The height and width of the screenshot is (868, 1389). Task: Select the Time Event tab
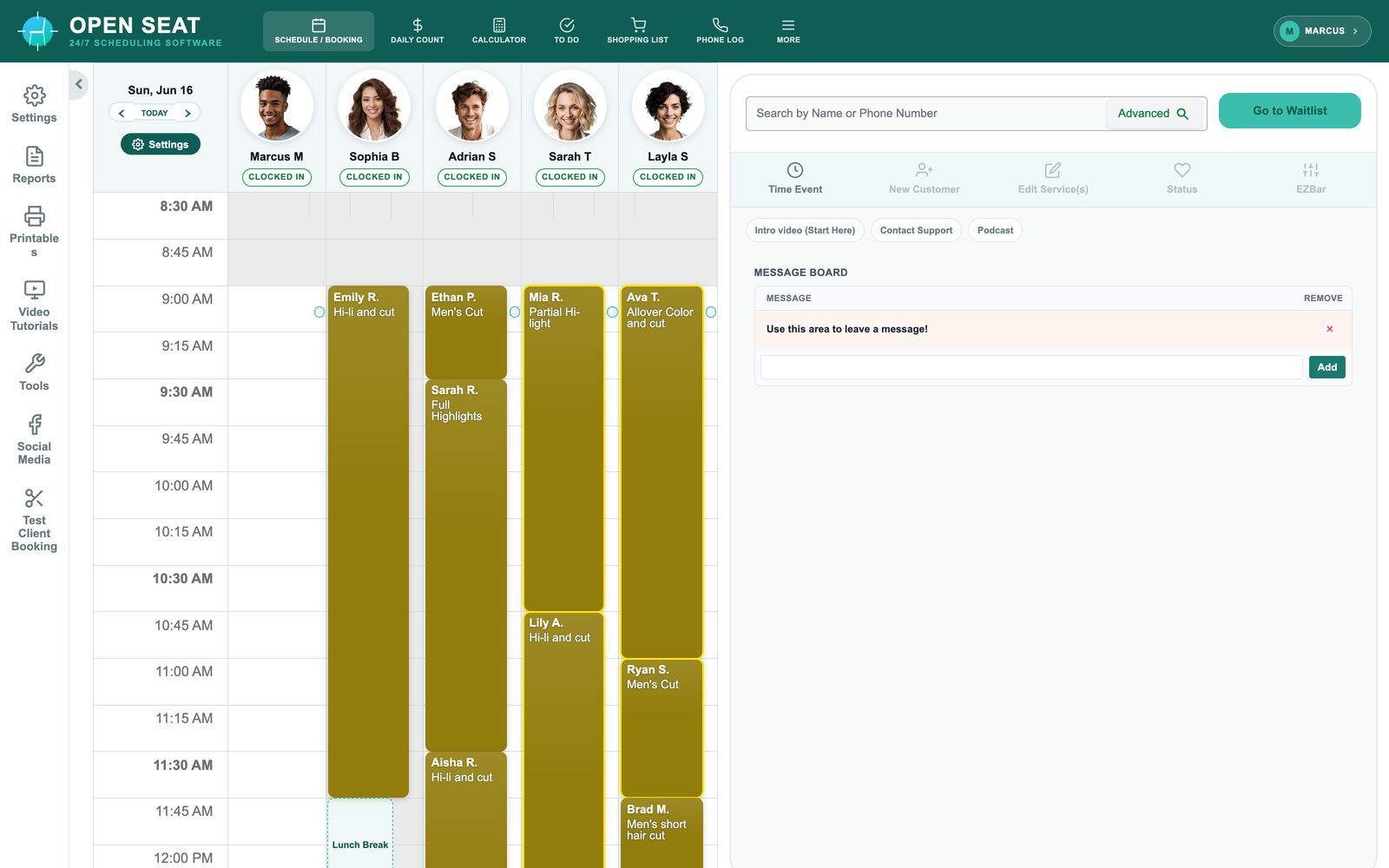[x=795, y=178]
